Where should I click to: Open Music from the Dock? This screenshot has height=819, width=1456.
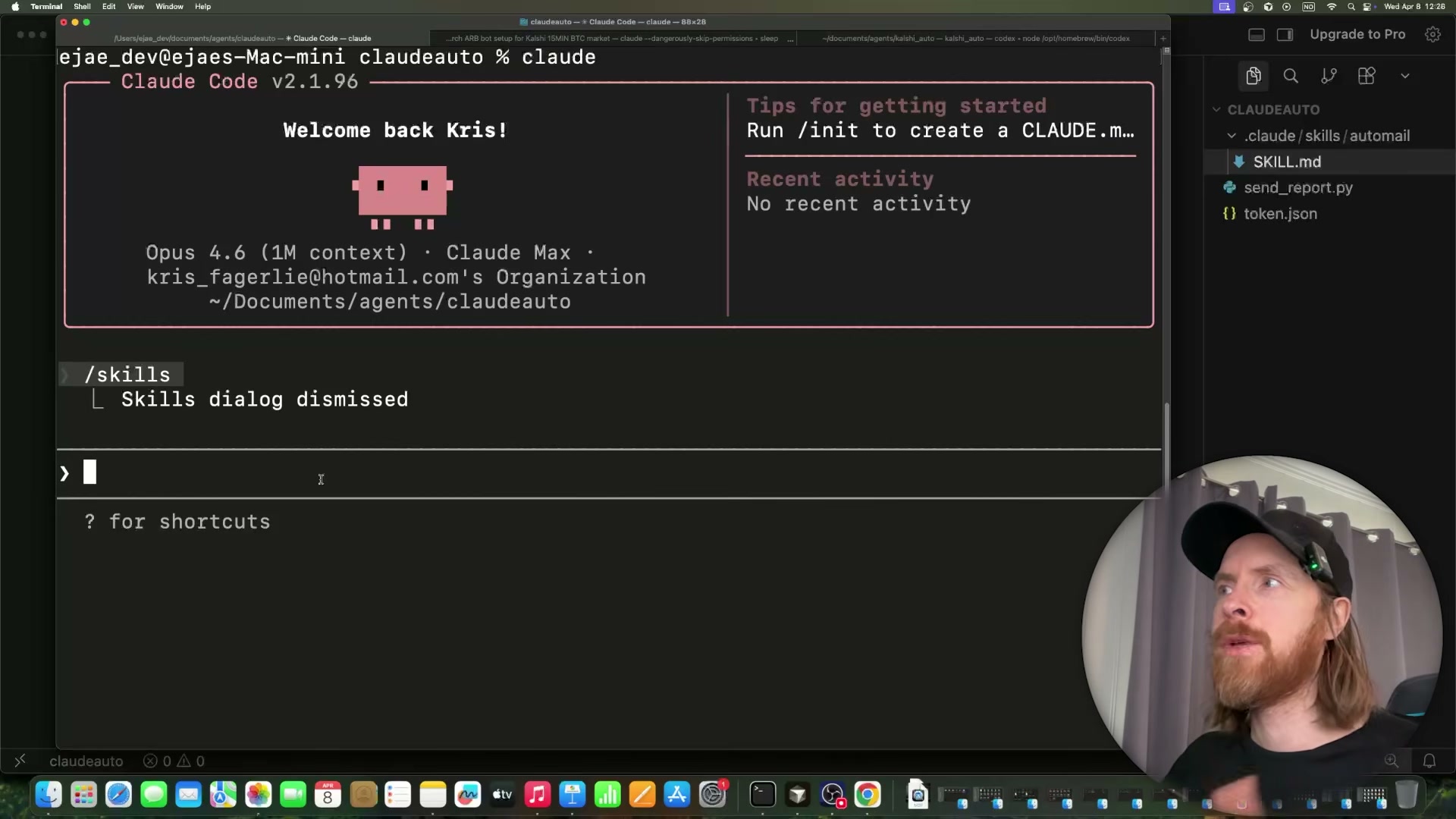point(538,795)
